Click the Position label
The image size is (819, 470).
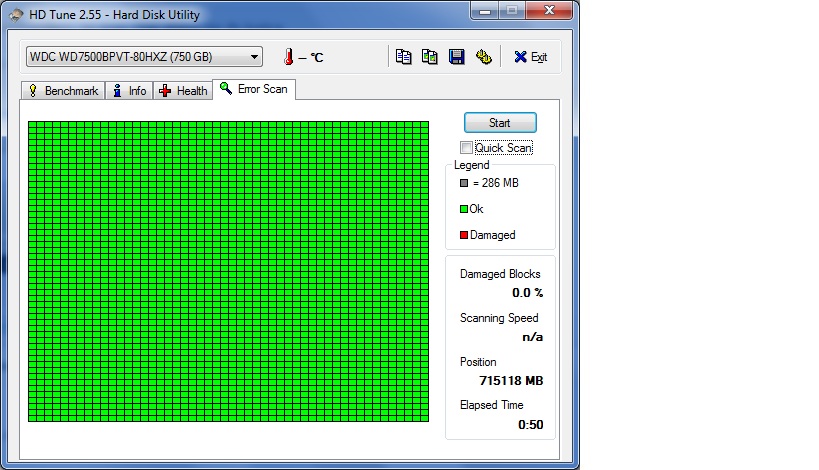tap(478, 362)
